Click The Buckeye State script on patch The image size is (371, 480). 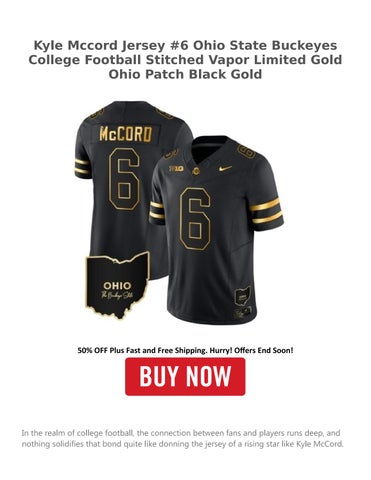(117, 295)
